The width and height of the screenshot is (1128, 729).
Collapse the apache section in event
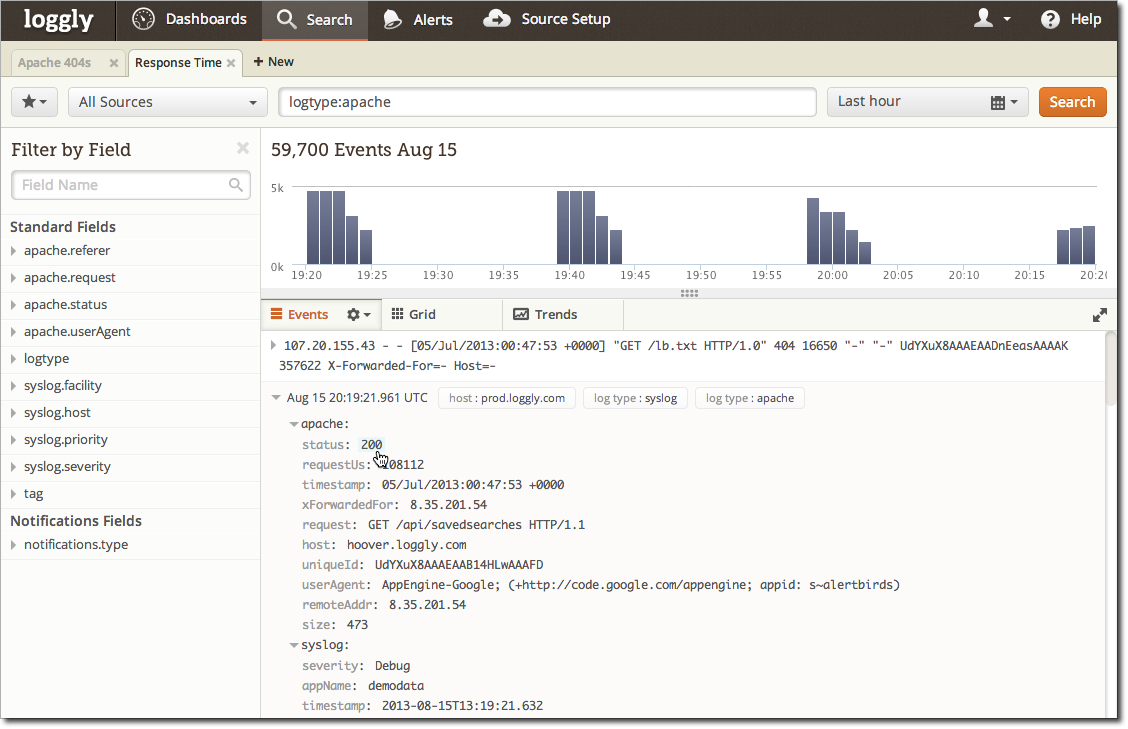click(x=294, y=424)
